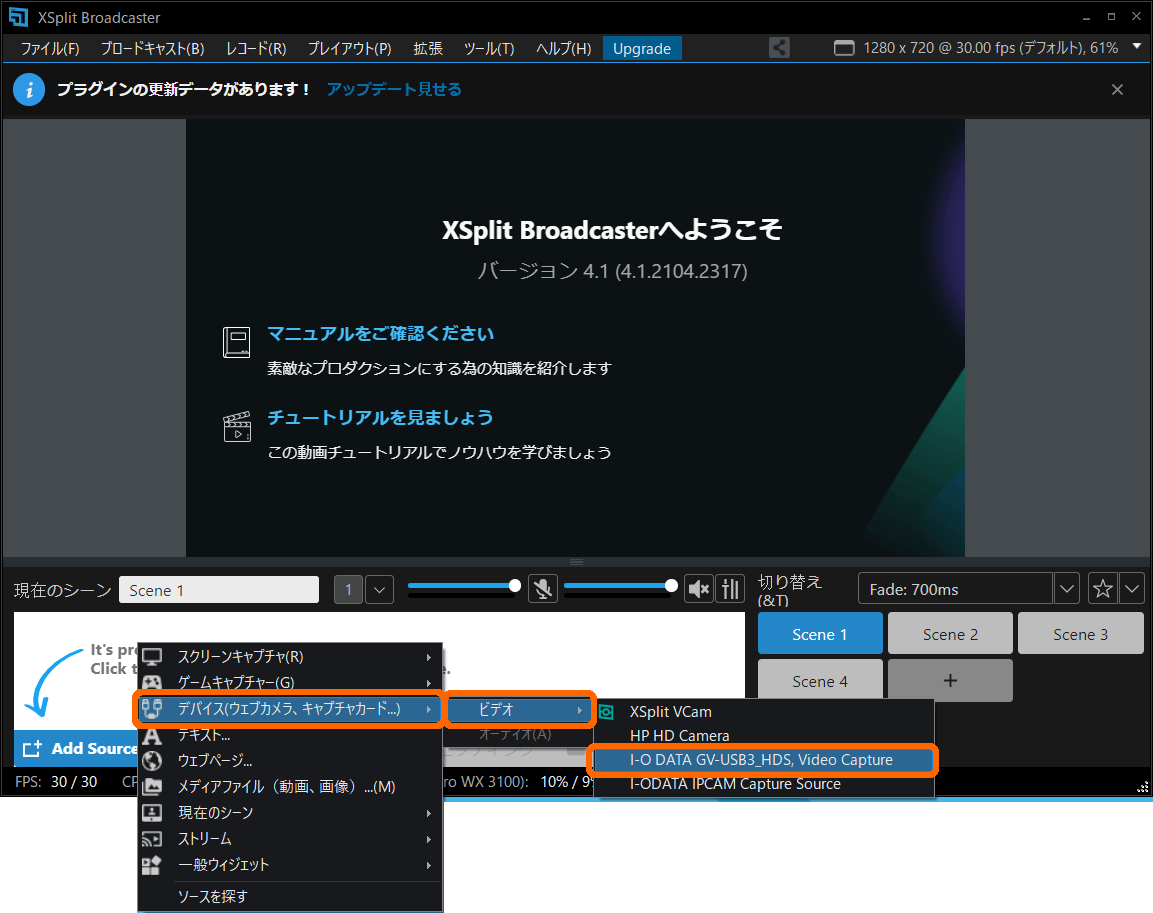Image resolution: width=1153 pixels, height=913 pixels.
Task: Click the share icon in menu bar
Action: (779, 48)
